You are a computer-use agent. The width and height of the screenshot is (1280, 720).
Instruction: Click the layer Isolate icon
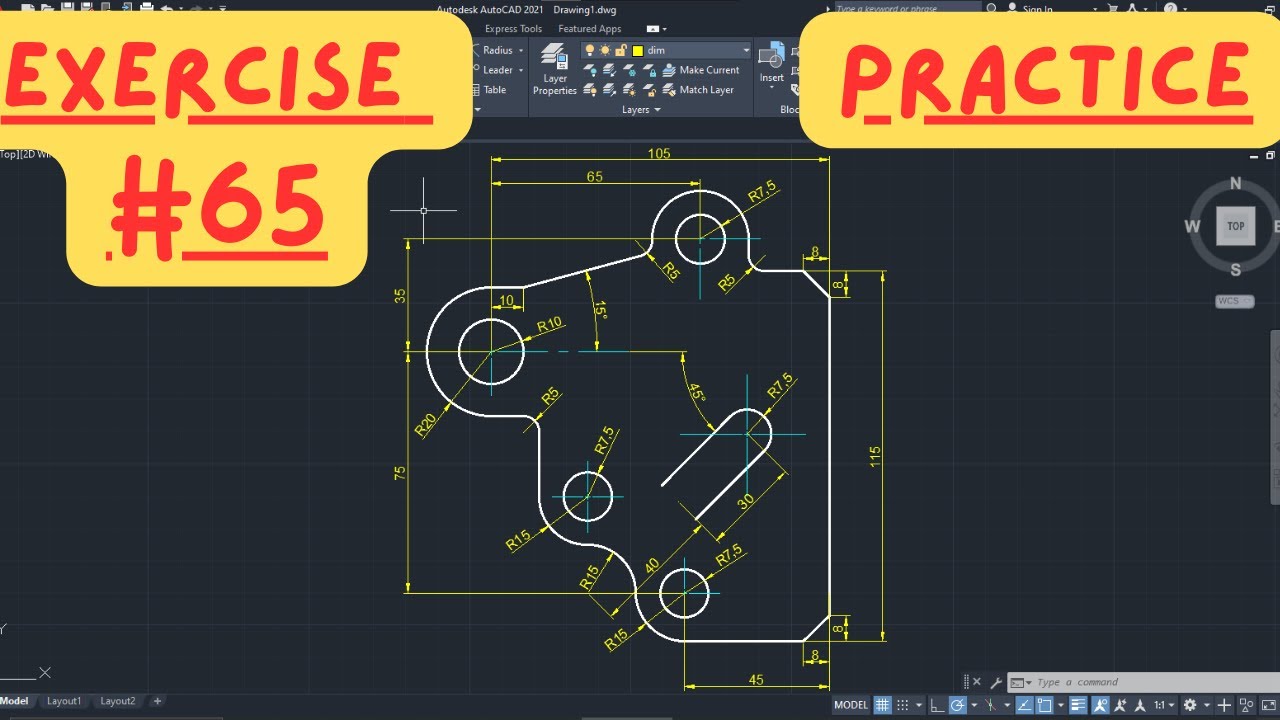tap(609, 70)
